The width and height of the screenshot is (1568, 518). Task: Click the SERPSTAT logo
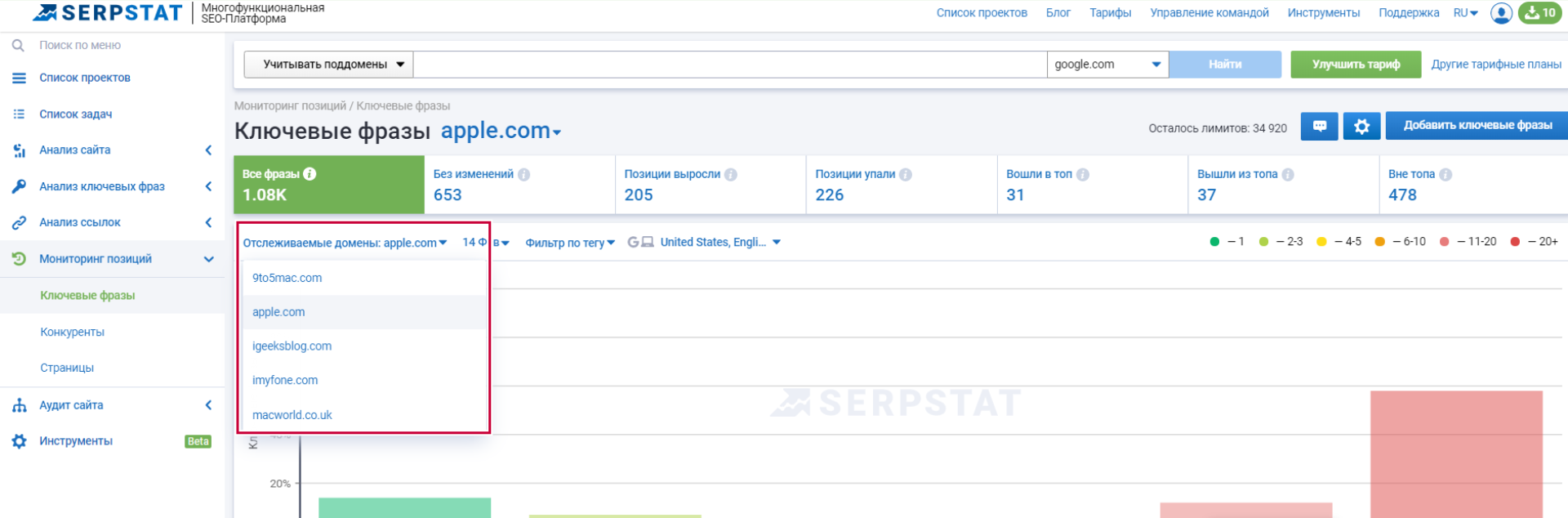click(x=108, y=13)
